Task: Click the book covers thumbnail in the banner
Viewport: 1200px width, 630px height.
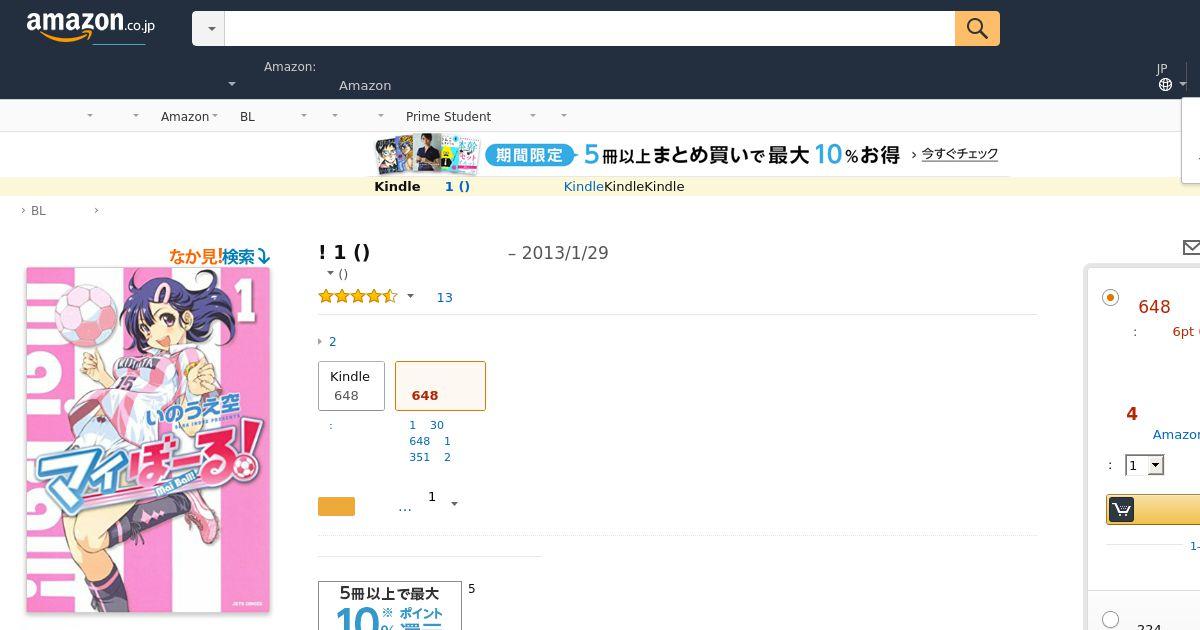Action: click(426, 154)
